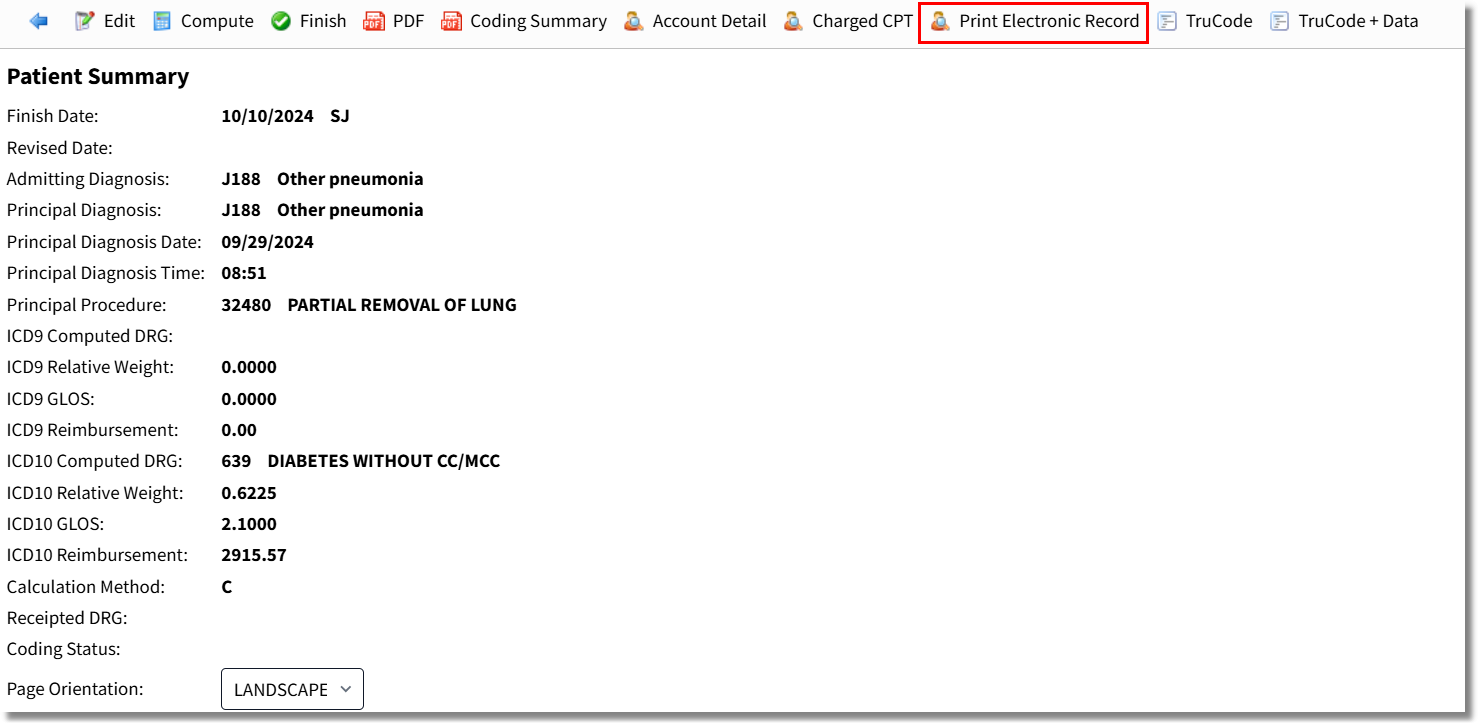Click the Print Electronic Record person icon
1478x725 pixels.
tap(940, 21)
